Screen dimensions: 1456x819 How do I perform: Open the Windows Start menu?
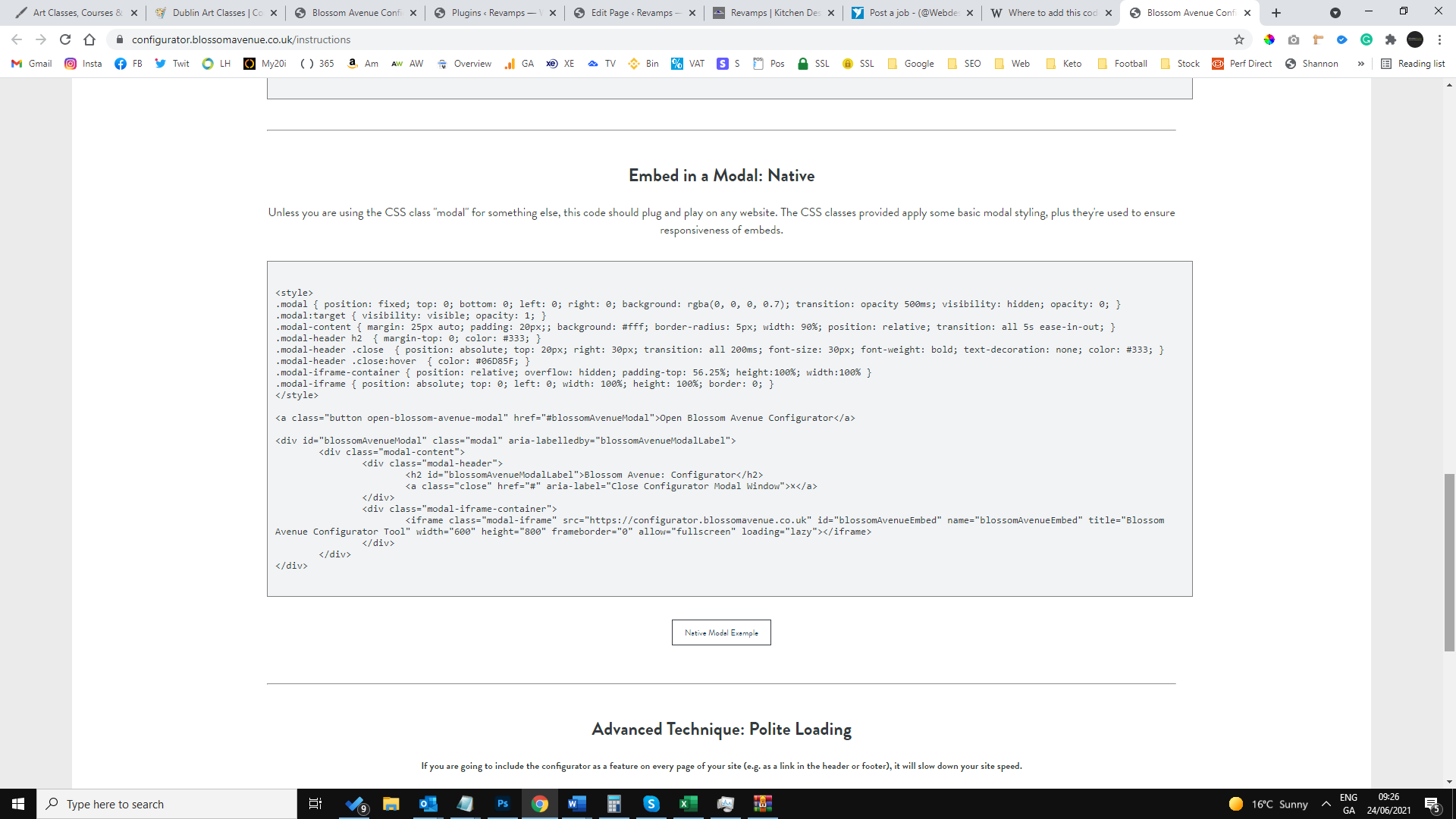pos(18,804)
